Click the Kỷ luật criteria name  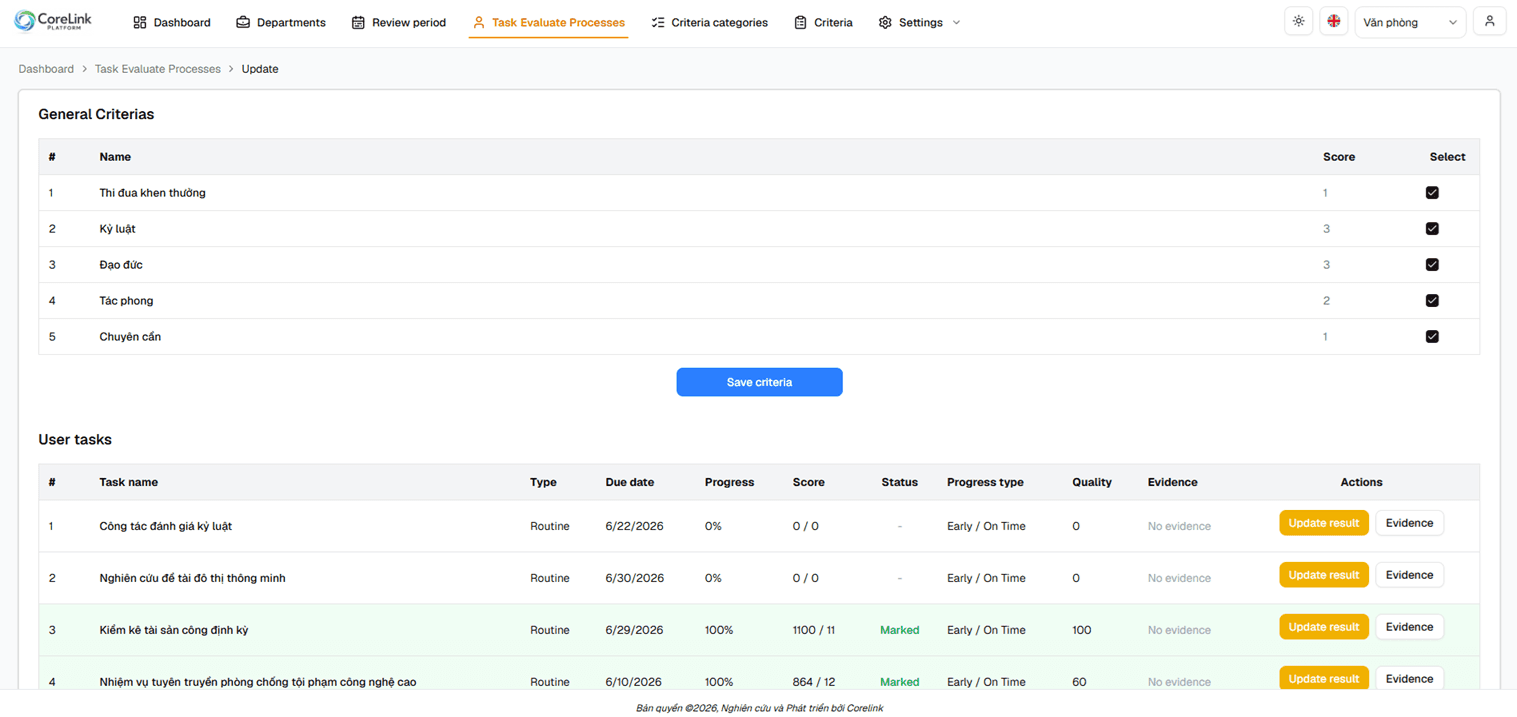117,229
